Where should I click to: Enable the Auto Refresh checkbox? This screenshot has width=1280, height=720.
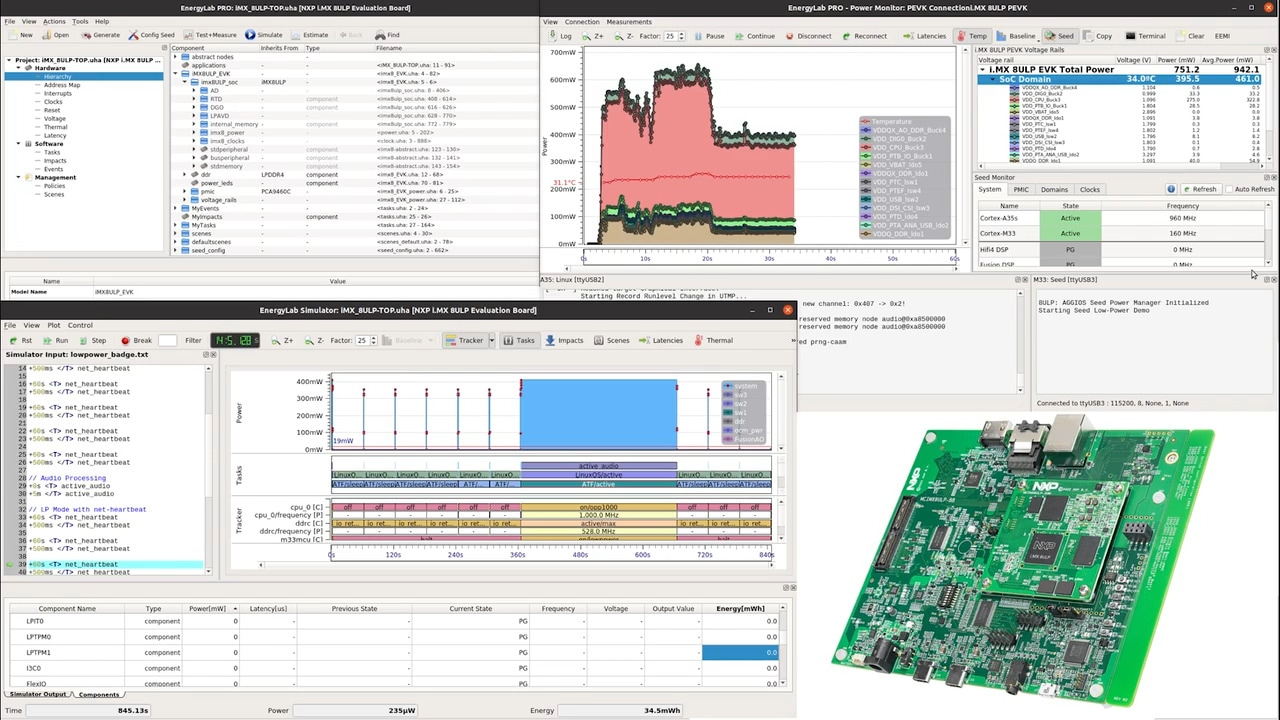1231,189
